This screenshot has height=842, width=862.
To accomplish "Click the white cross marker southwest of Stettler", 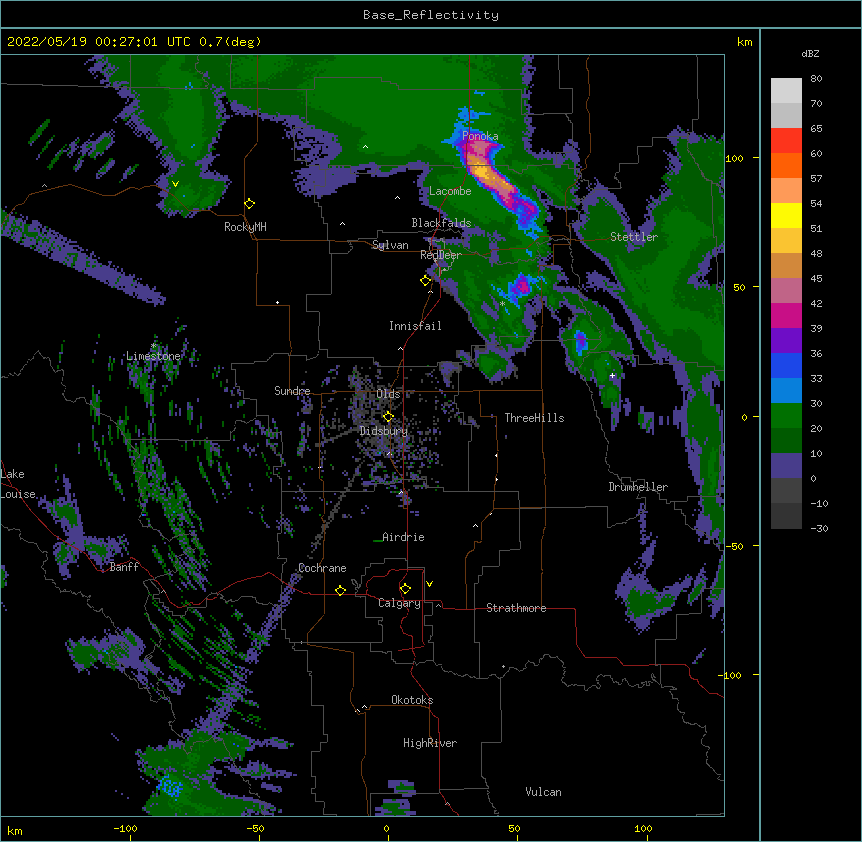I will pos(612,376).
